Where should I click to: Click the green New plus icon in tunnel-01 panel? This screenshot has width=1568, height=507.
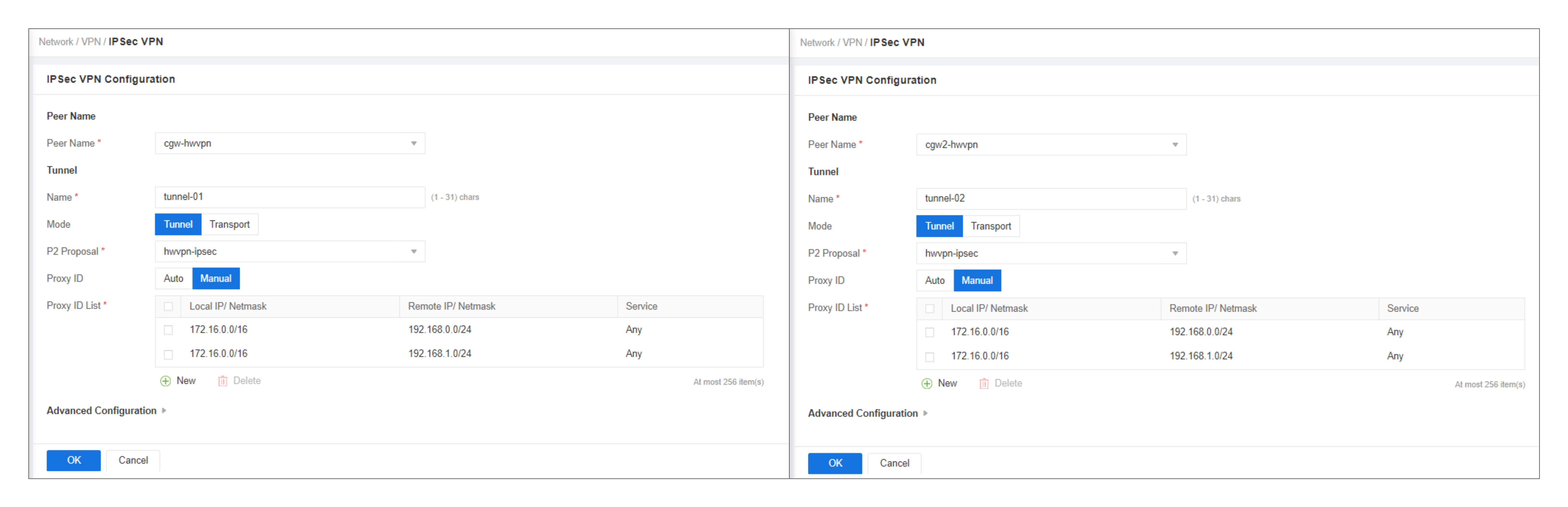165,381
